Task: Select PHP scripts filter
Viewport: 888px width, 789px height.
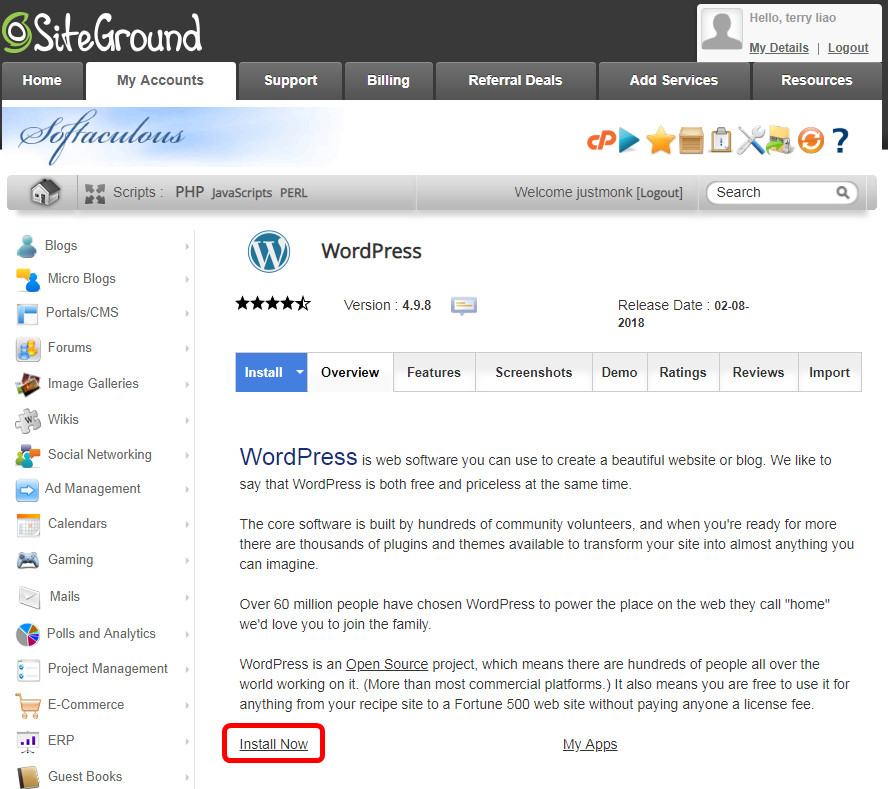Action: (190, 193)
